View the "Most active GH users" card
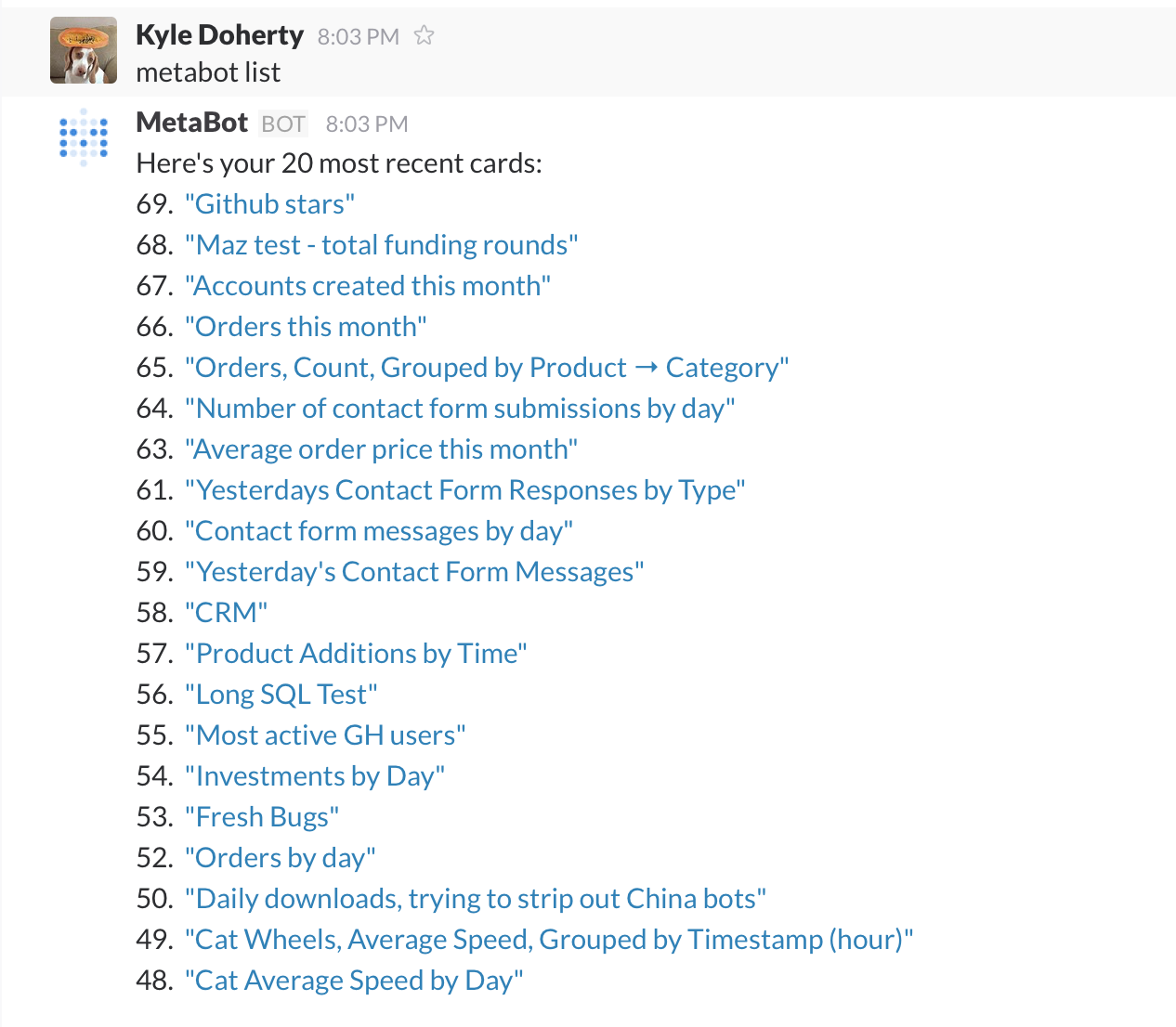Viewport: 1176px width, 1027px height. pos(325,735)
